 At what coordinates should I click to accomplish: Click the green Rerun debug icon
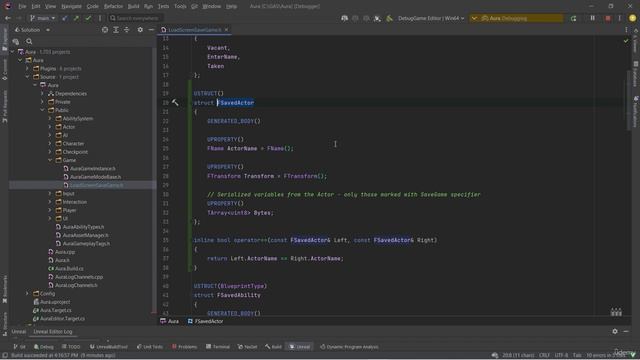(x=573, y=18)
